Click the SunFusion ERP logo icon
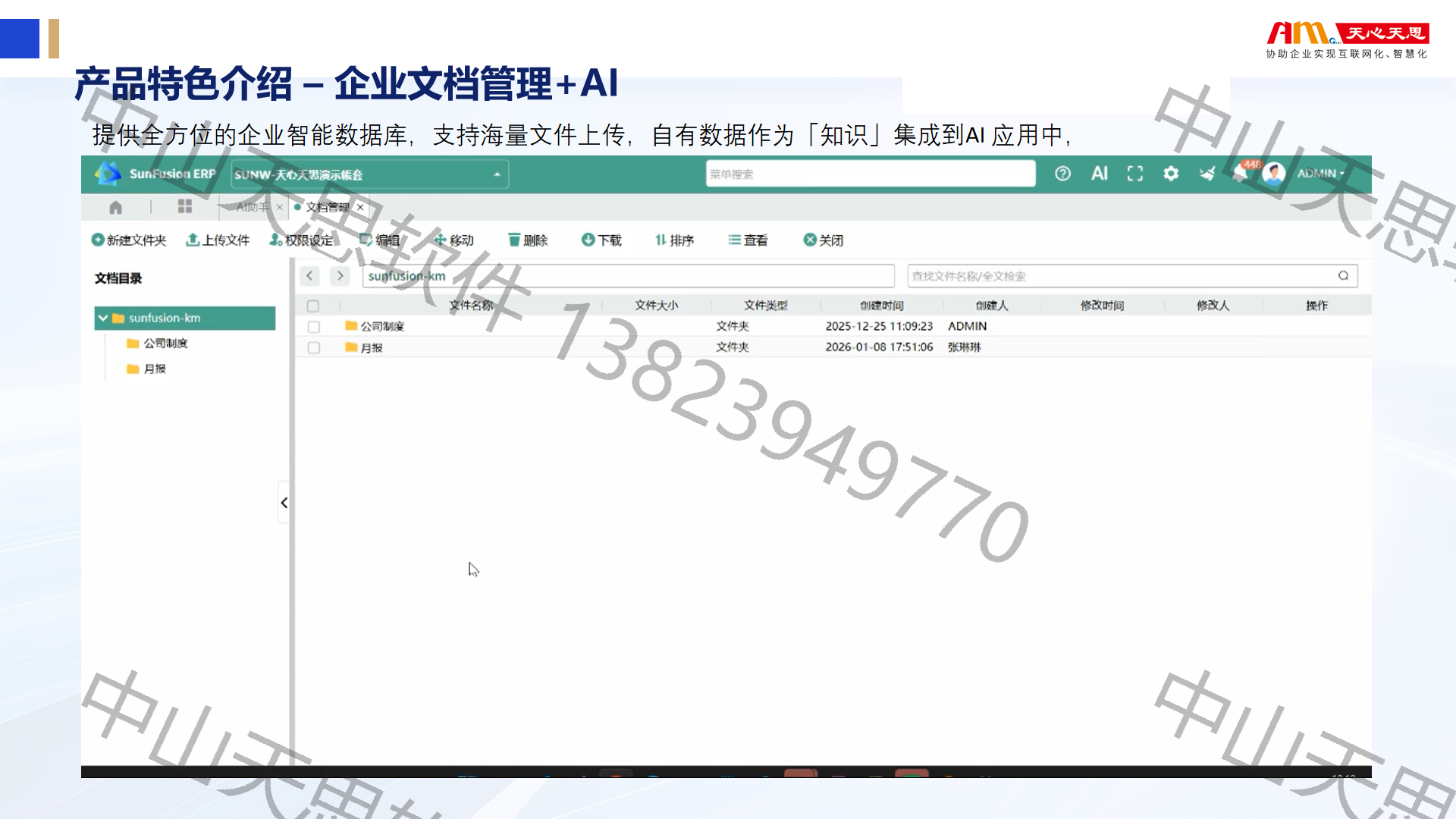Image resolution: width=1456 pixels, height=819 pixels. [107, 174]
